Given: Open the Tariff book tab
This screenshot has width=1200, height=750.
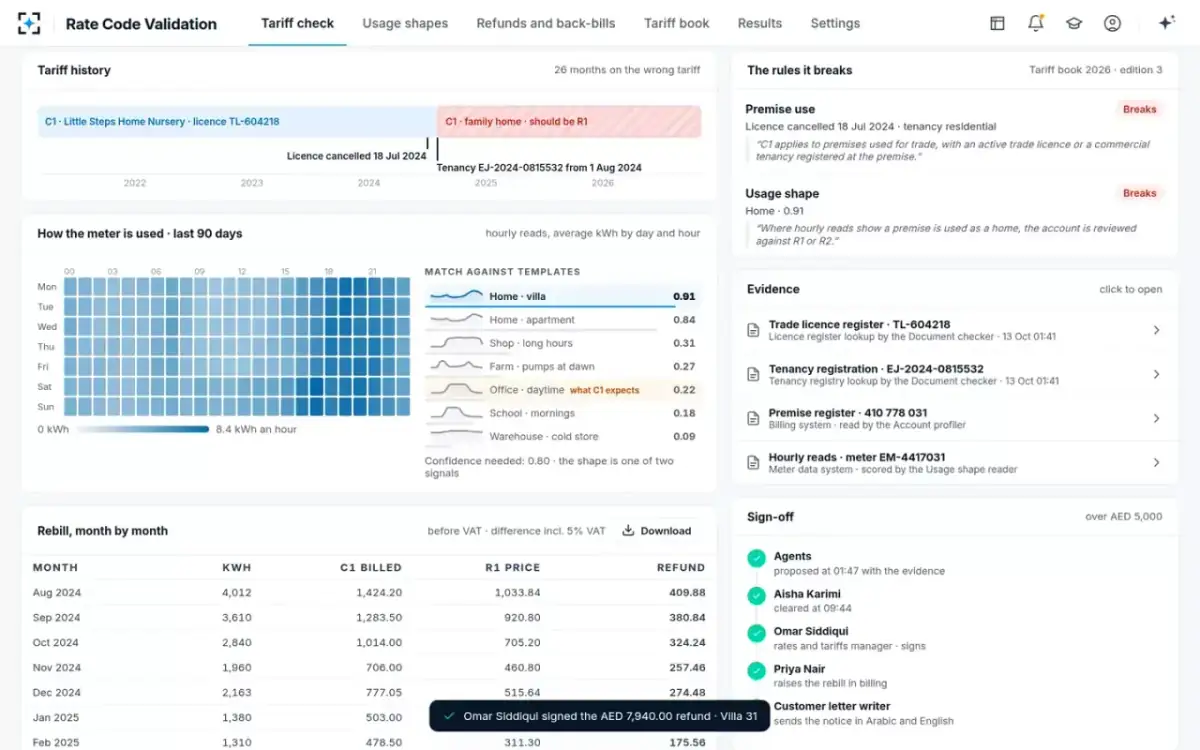Looking at the screenshot, I should click(x=676, y=23).
